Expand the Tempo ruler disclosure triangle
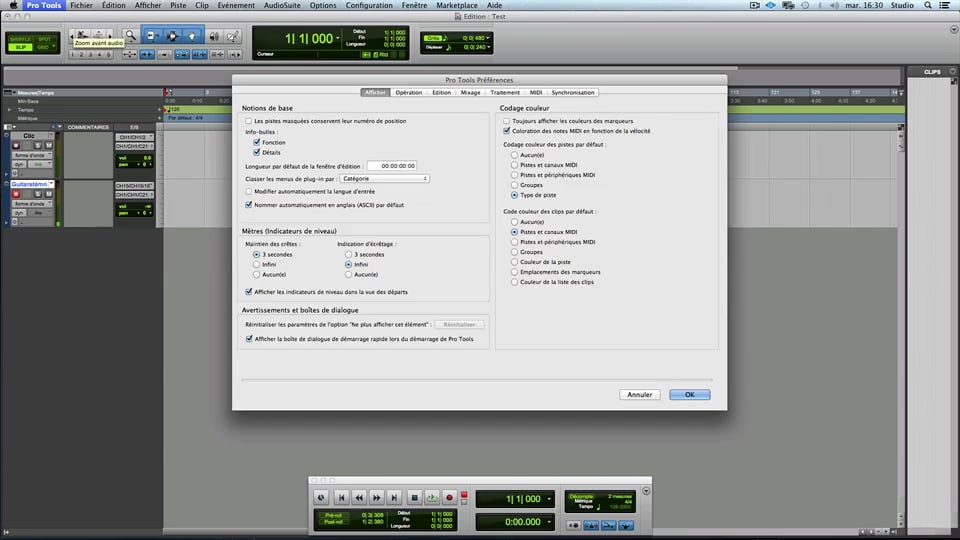Image resolution: width=960 pixels, height=540 pixels. (x=9, y=110)
